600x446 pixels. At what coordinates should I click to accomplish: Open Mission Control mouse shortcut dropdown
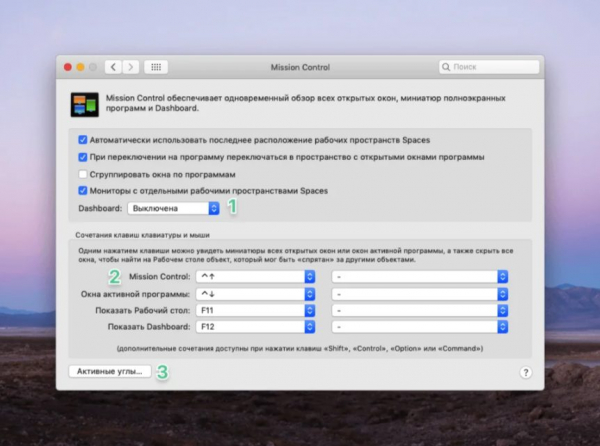tap(420, 277)
